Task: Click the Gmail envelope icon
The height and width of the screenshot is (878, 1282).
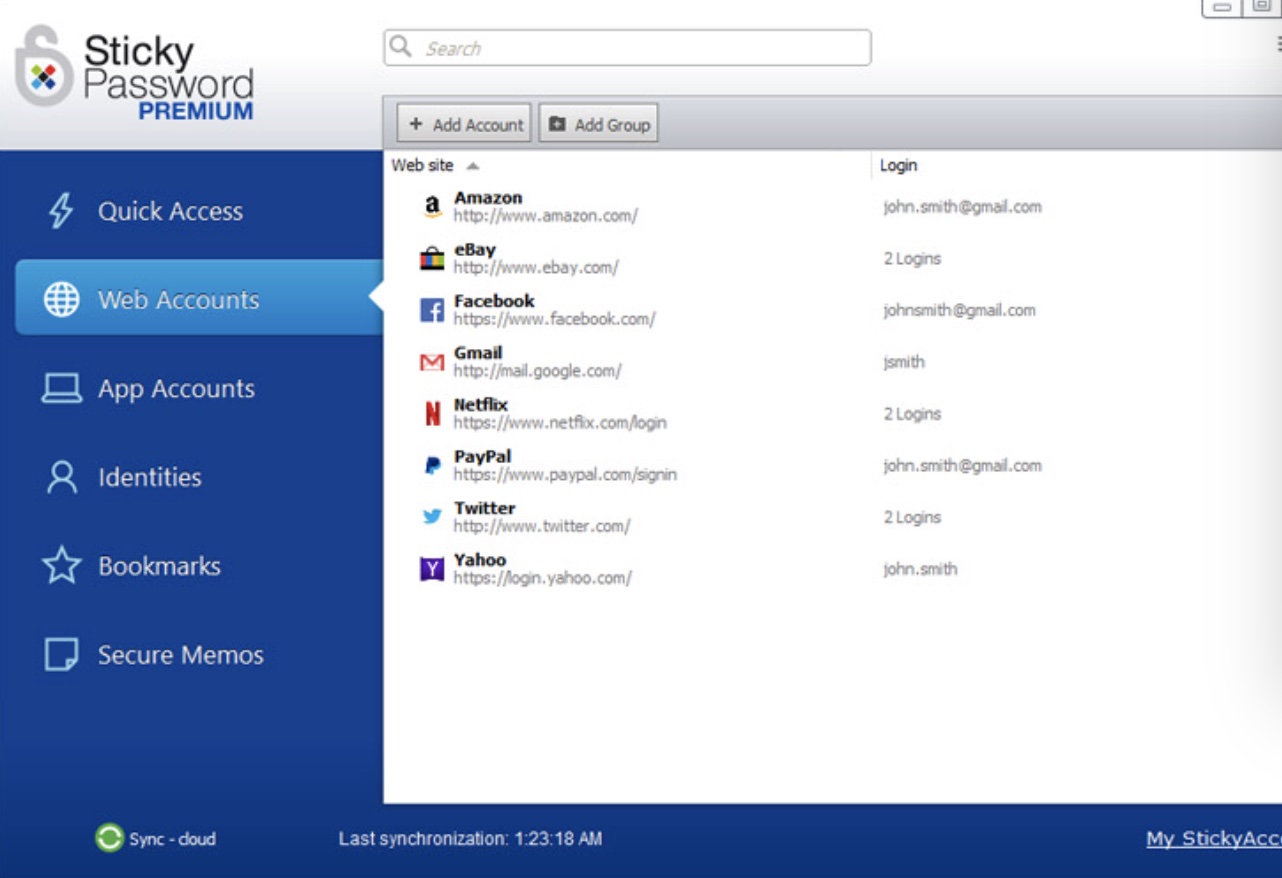Action: tap(432, 362)
